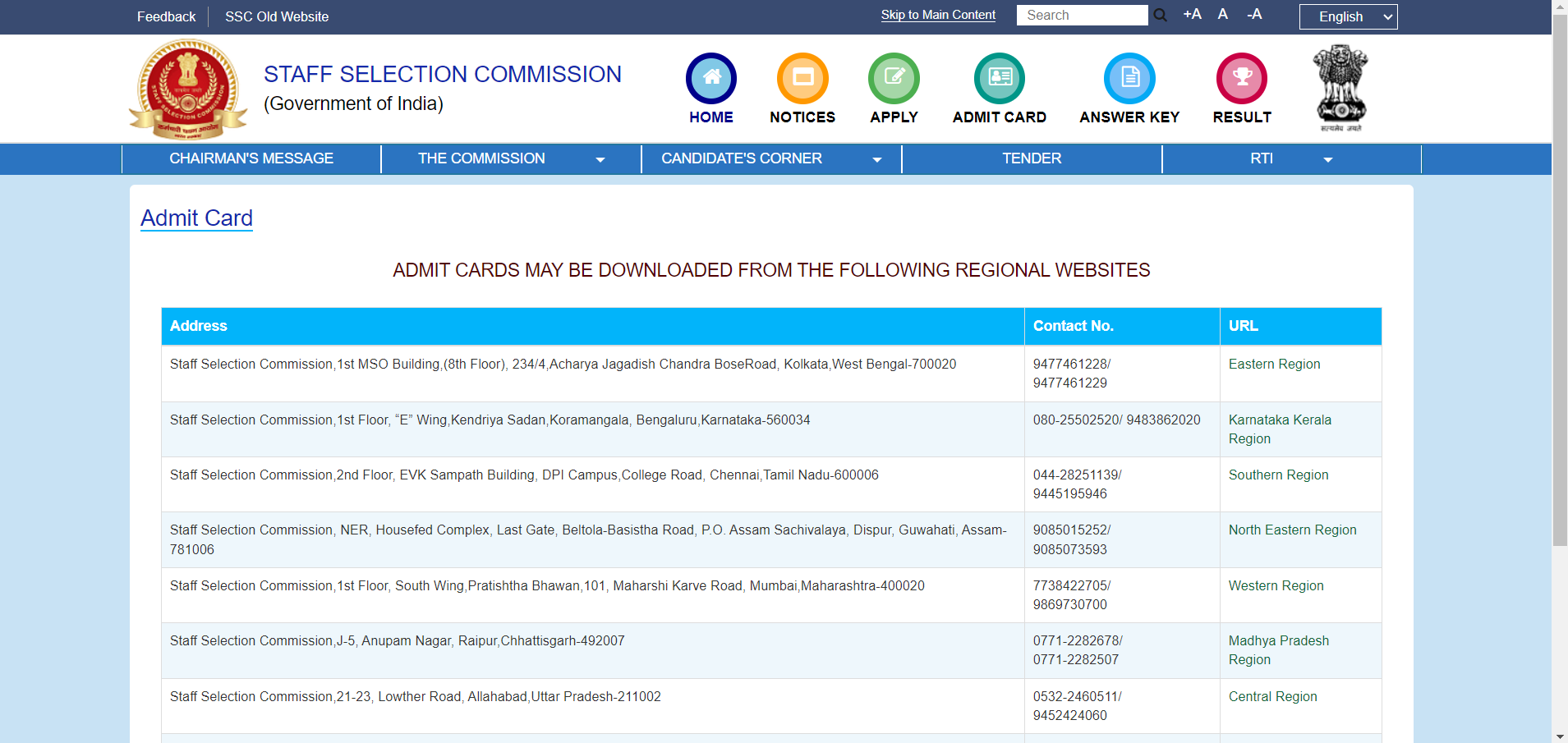Open CHAIRMAN'S MESSAGE menu item
The width and height of the screenshot is (1568, 743).
tap(251, 158)
